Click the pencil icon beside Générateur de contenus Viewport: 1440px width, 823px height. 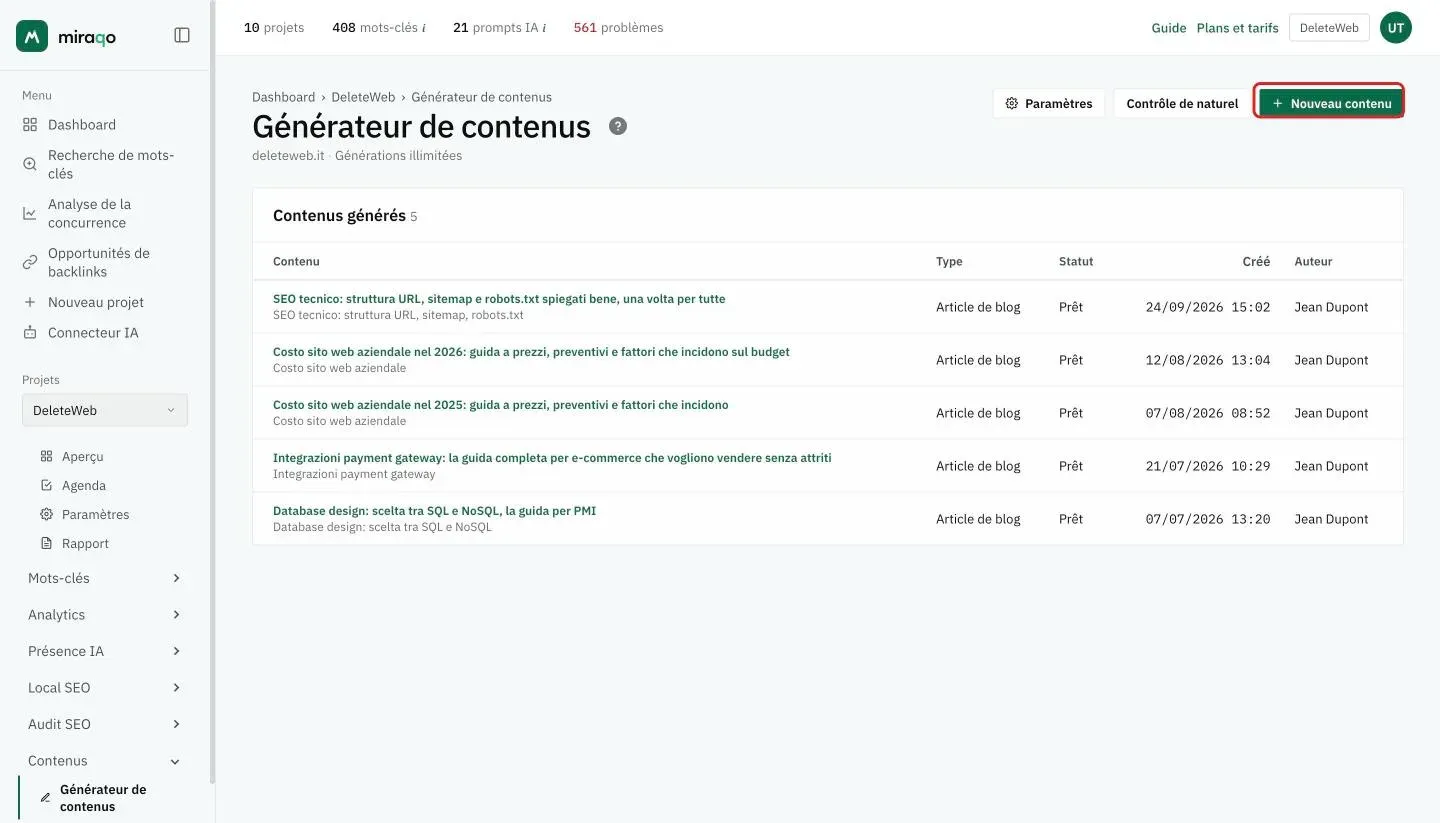(x=45, y=798)
